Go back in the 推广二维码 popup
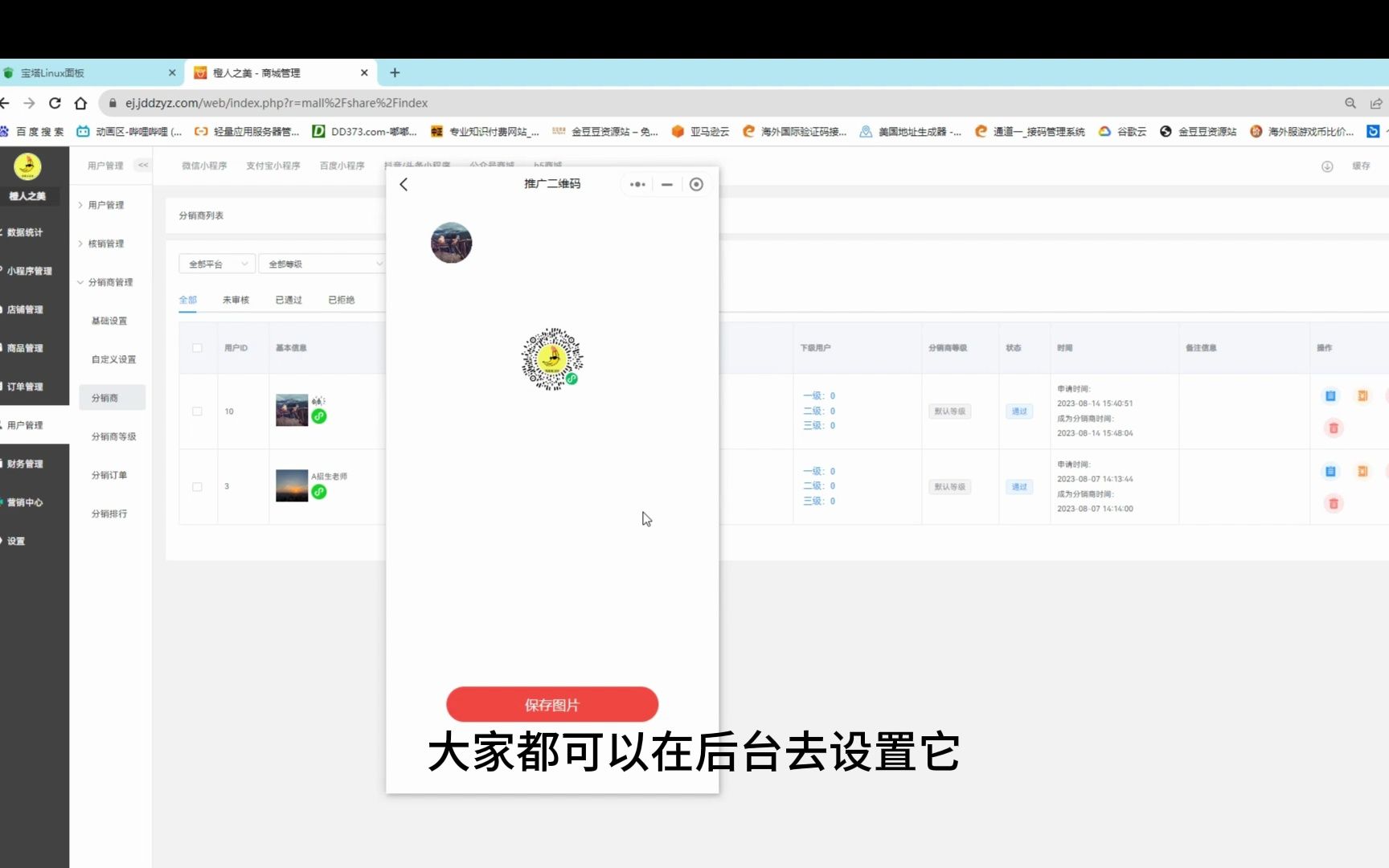Viewport: 1389px width, 868px height. coord(404,184)
